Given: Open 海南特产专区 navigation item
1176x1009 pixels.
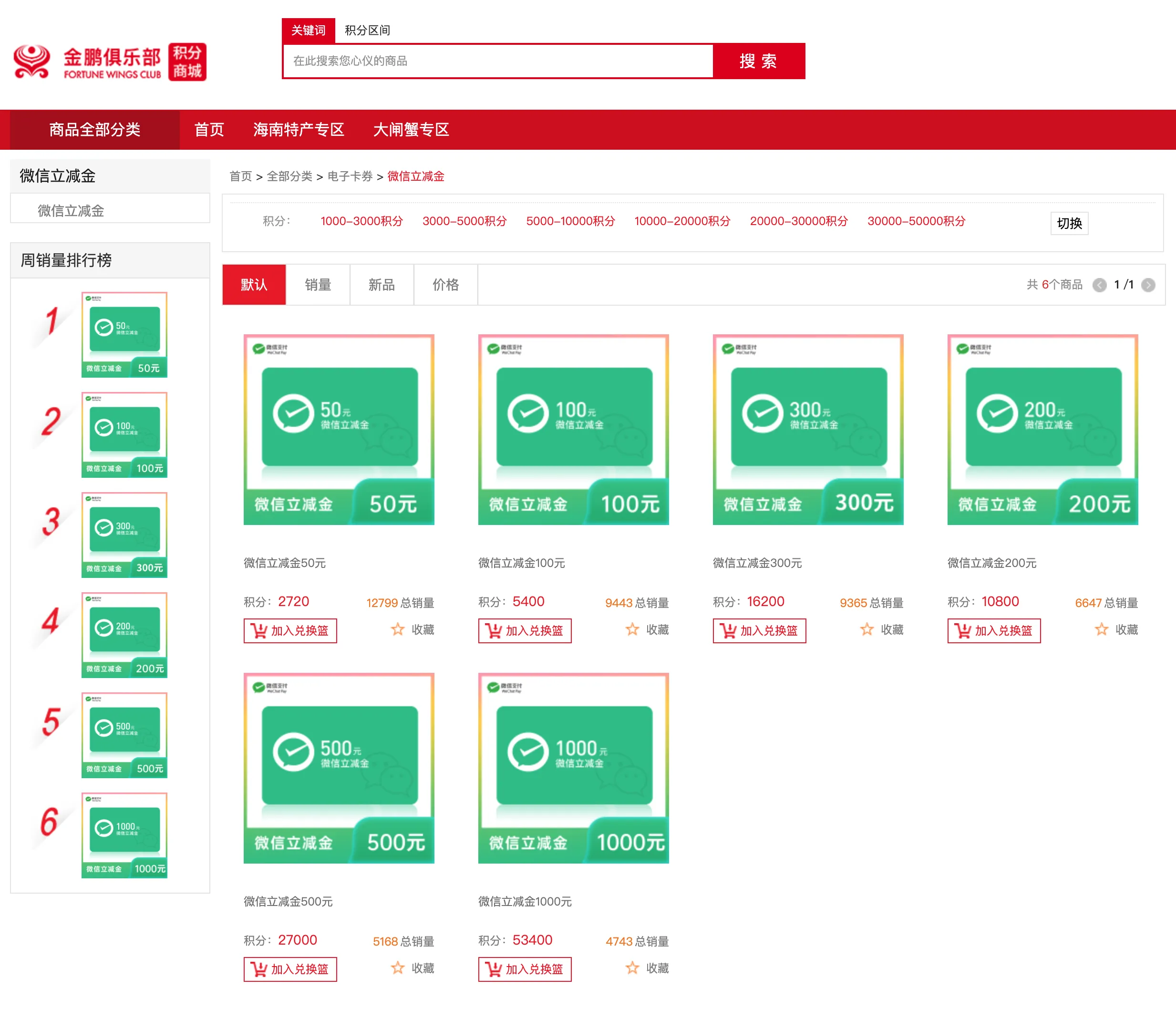Looking at the screenshot, I should pyautogui.click(x=299, y=130).
